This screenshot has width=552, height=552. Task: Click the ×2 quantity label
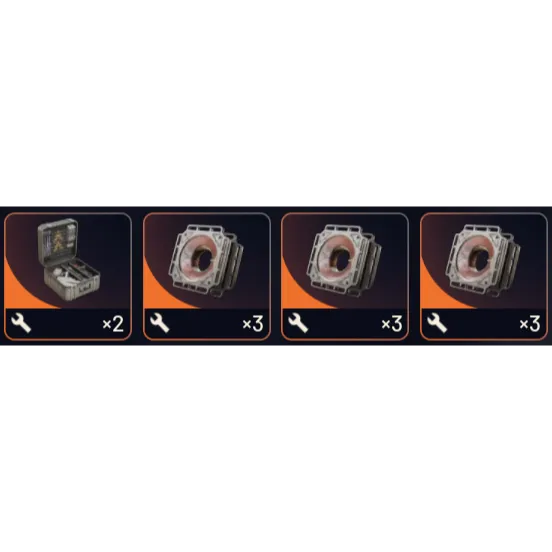(x=113, y=324)
